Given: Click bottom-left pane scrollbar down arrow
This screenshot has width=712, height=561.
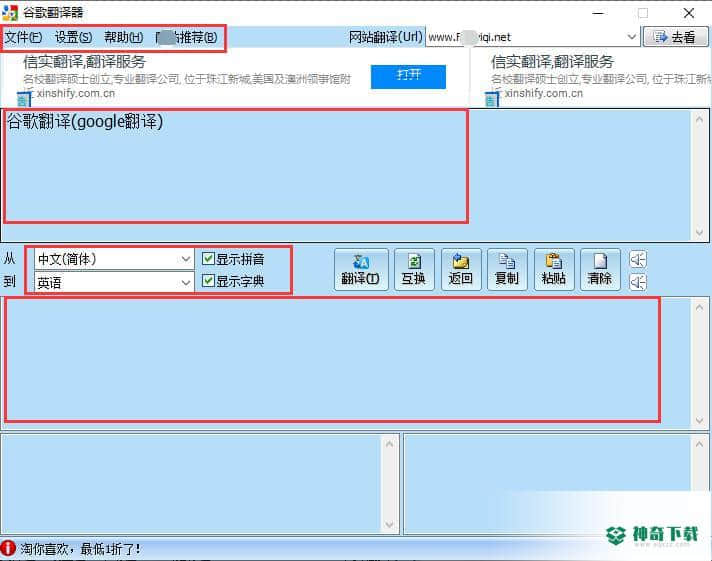Looking at the screenshot, I should point(389,525).
